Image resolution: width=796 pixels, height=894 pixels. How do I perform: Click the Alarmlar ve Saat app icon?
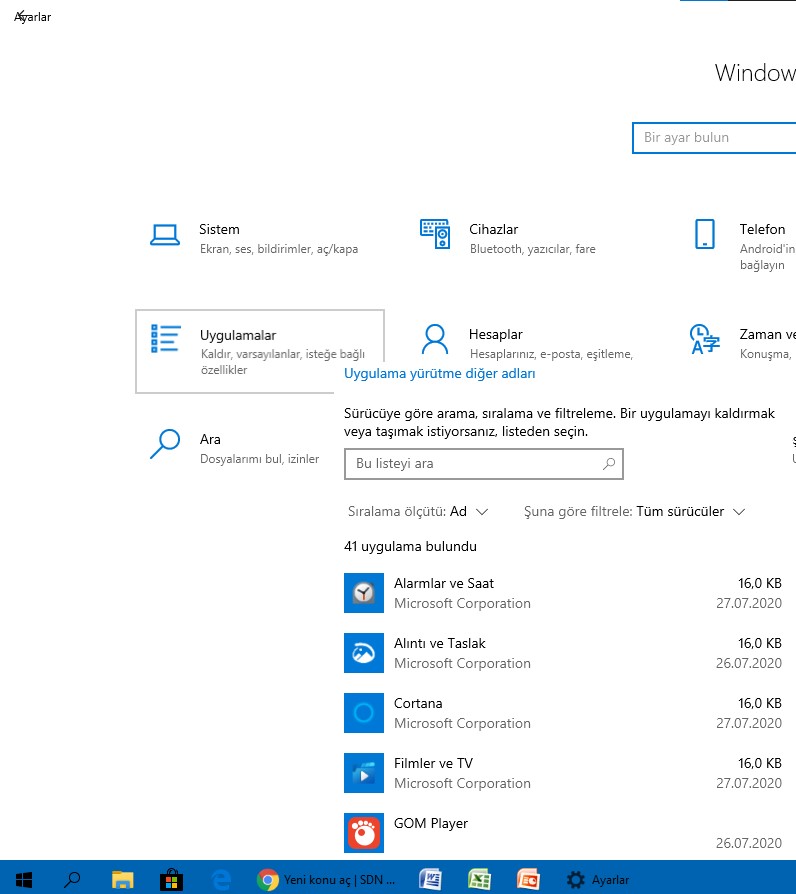pos(364,593)
